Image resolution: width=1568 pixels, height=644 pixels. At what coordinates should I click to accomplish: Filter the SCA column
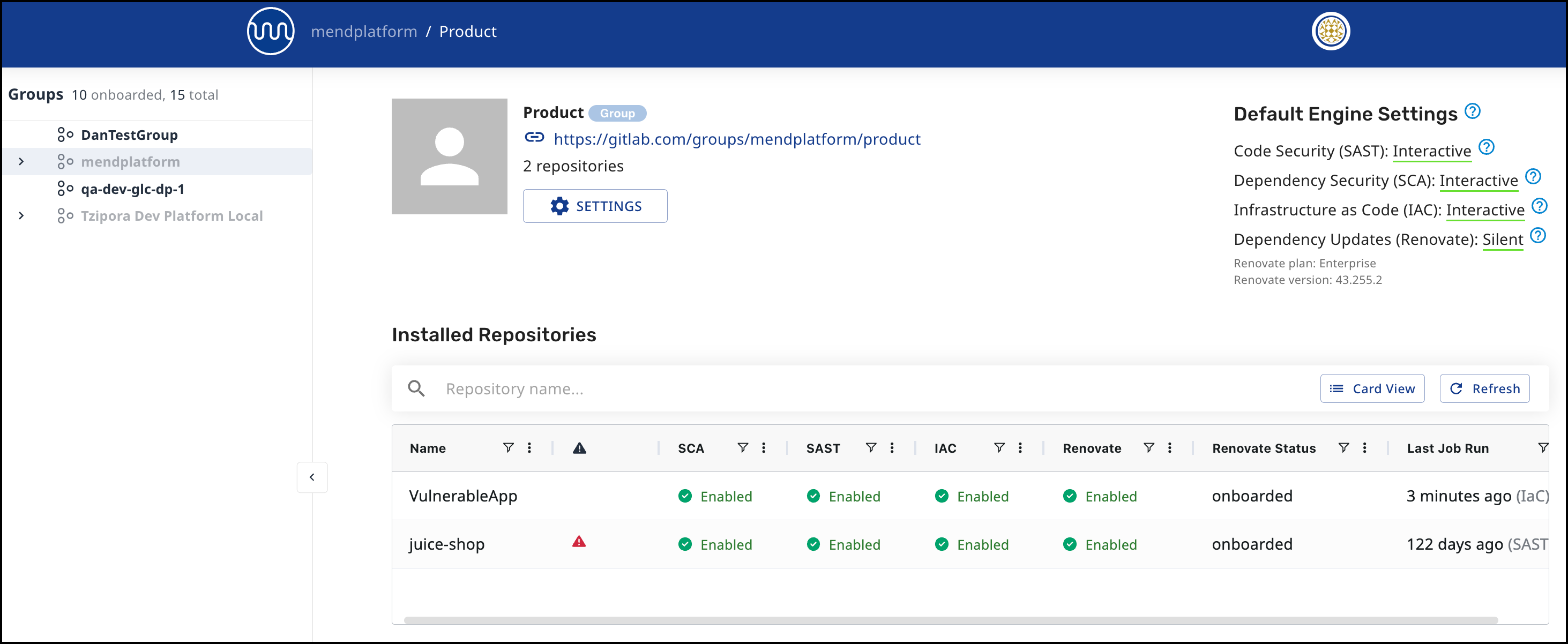(743, 448)
